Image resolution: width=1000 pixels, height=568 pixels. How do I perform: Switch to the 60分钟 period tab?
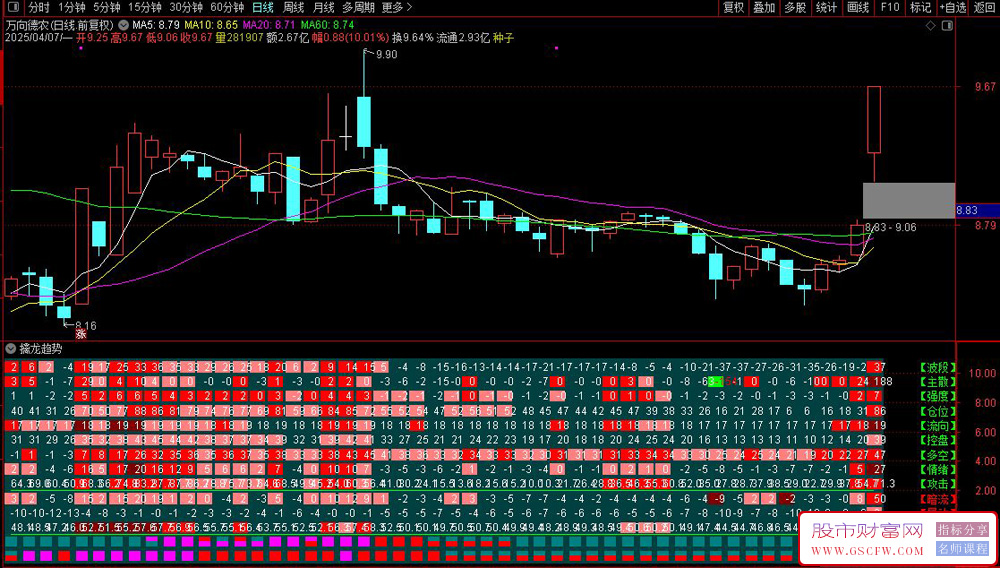click(x=227, y=8)
